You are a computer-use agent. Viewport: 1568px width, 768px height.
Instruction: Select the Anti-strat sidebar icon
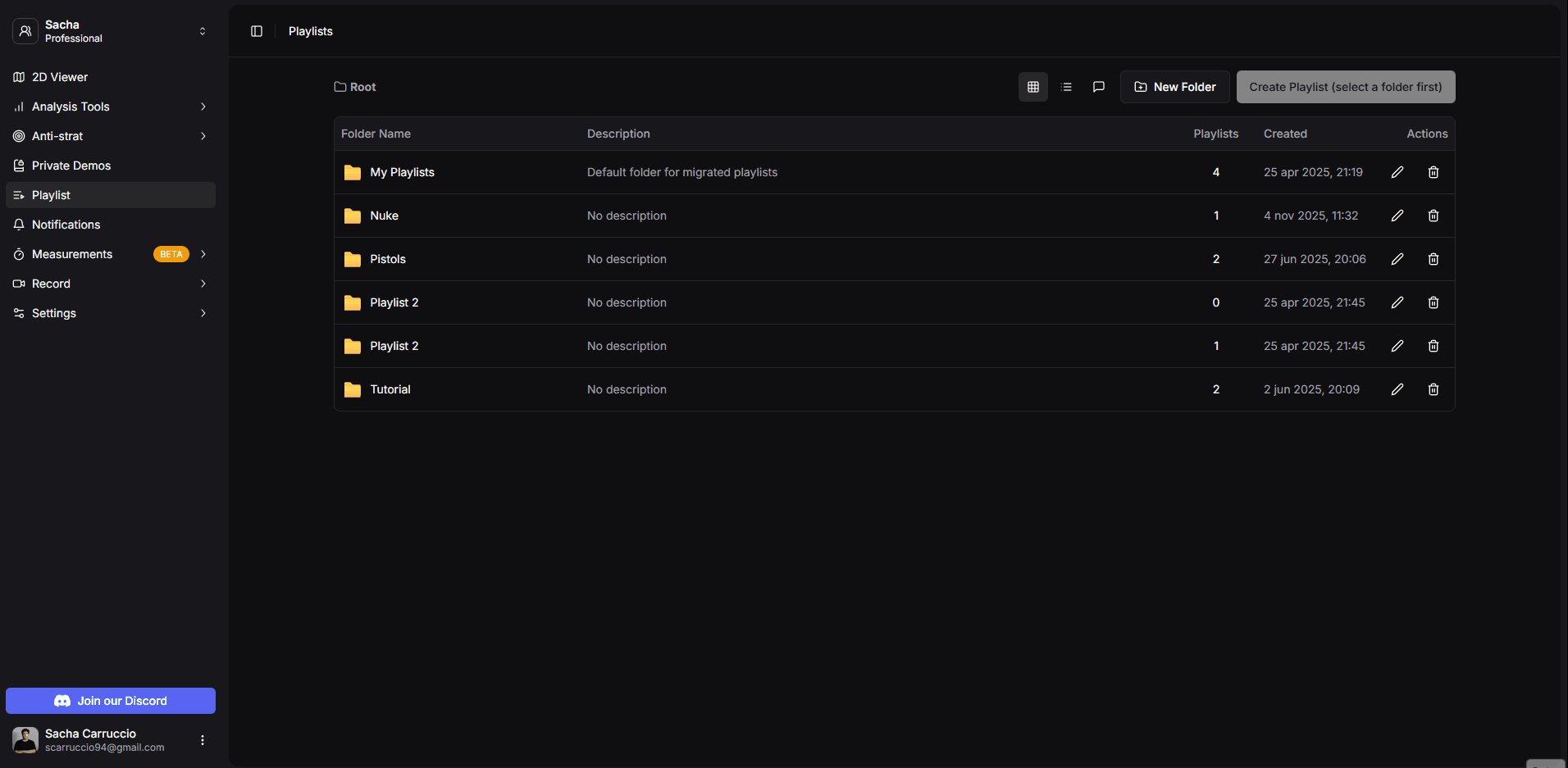coord(57,136)
